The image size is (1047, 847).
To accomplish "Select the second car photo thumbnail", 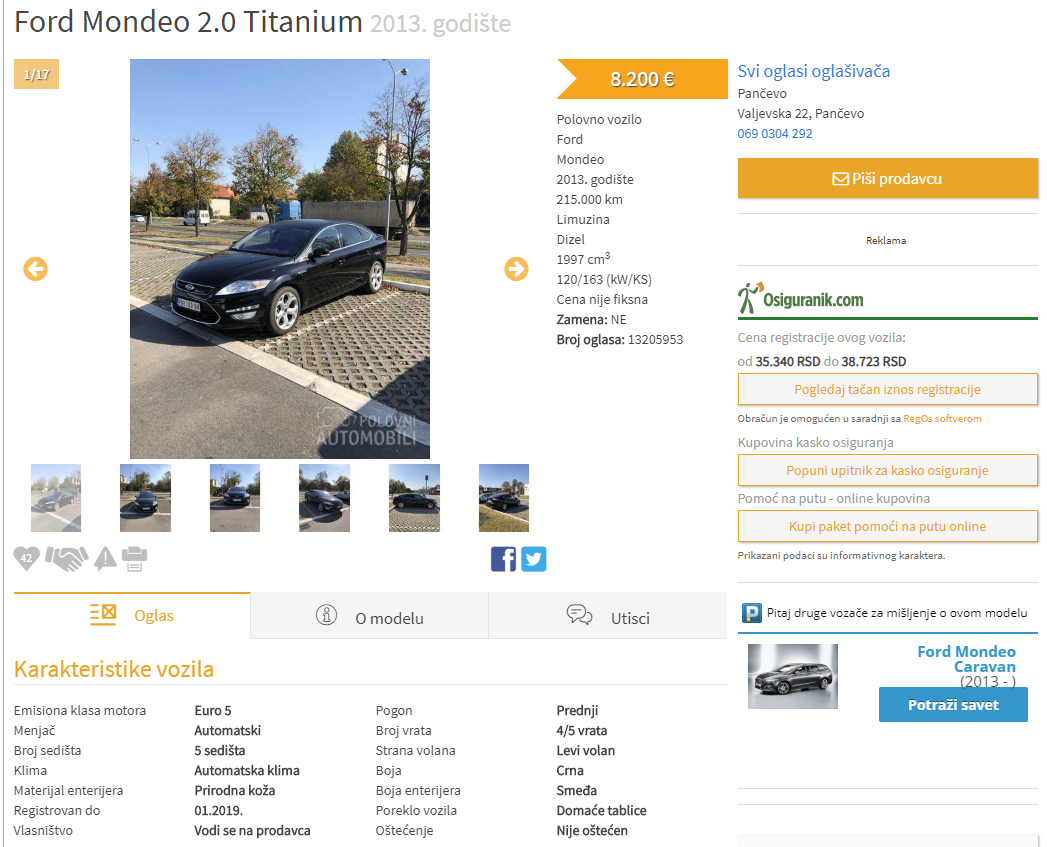I will tap(146, 498).
